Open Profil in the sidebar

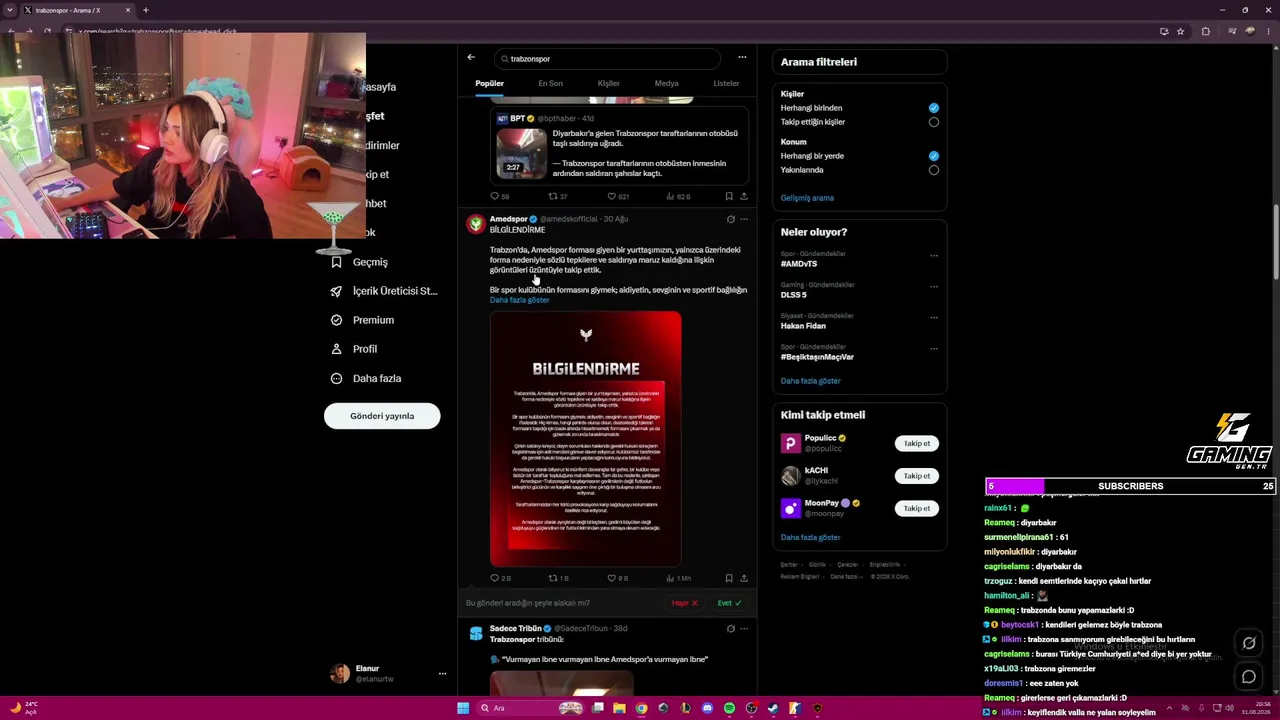(354, 349)
